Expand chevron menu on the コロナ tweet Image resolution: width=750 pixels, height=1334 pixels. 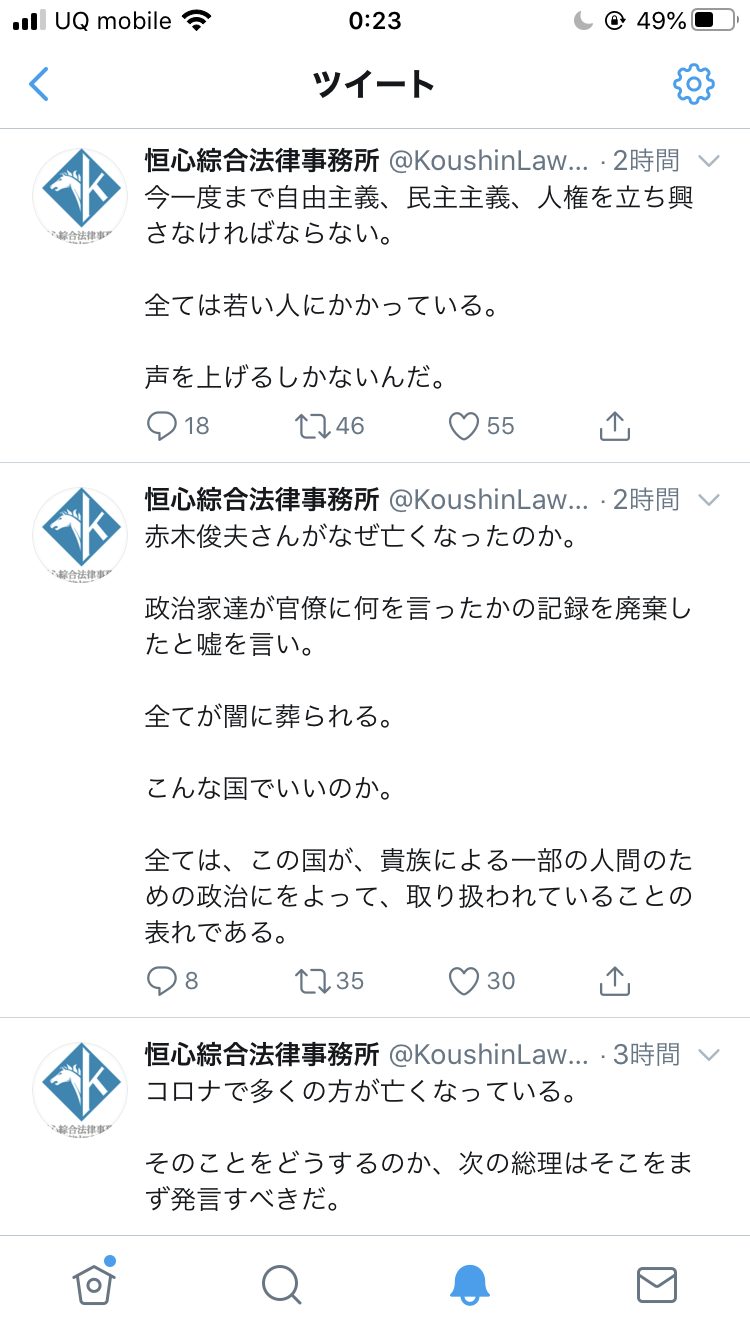coord(708,1054)
